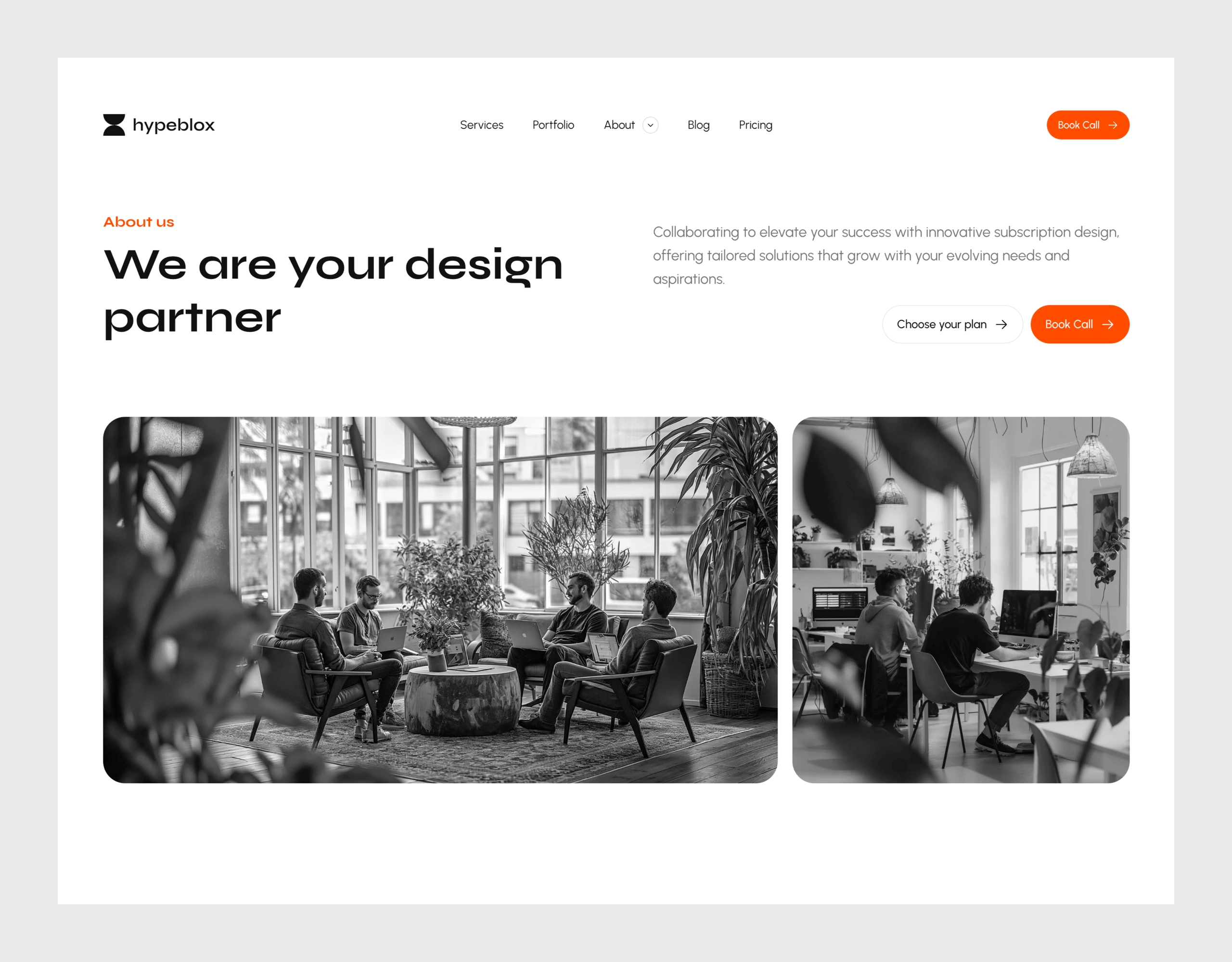Click the orange Book Call button
Image resolution: width=1232 pixels, height=962 pixels.
pyautogui.click(x=1088, y=124)
